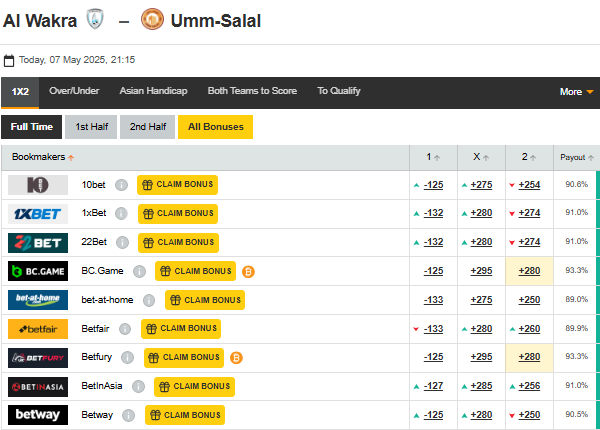
Task: Click the Betfury info icon
Action: pyautogui.click(x=128, y=358)
